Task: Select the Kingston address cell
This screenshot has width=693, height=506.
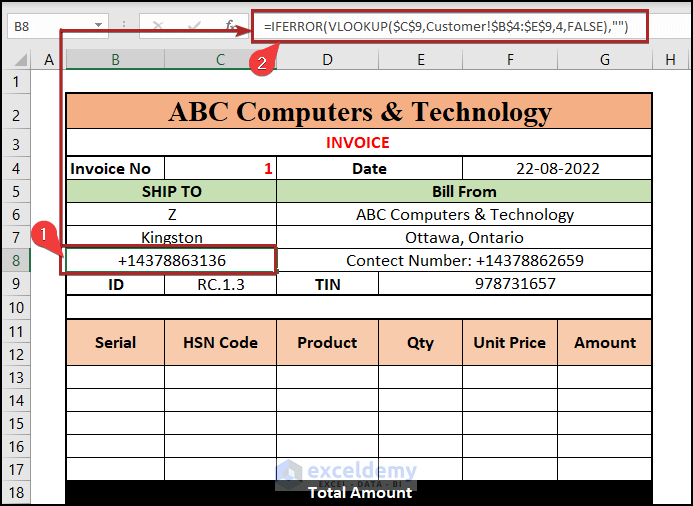Action: pyautogui.click(x=171, y=237)
